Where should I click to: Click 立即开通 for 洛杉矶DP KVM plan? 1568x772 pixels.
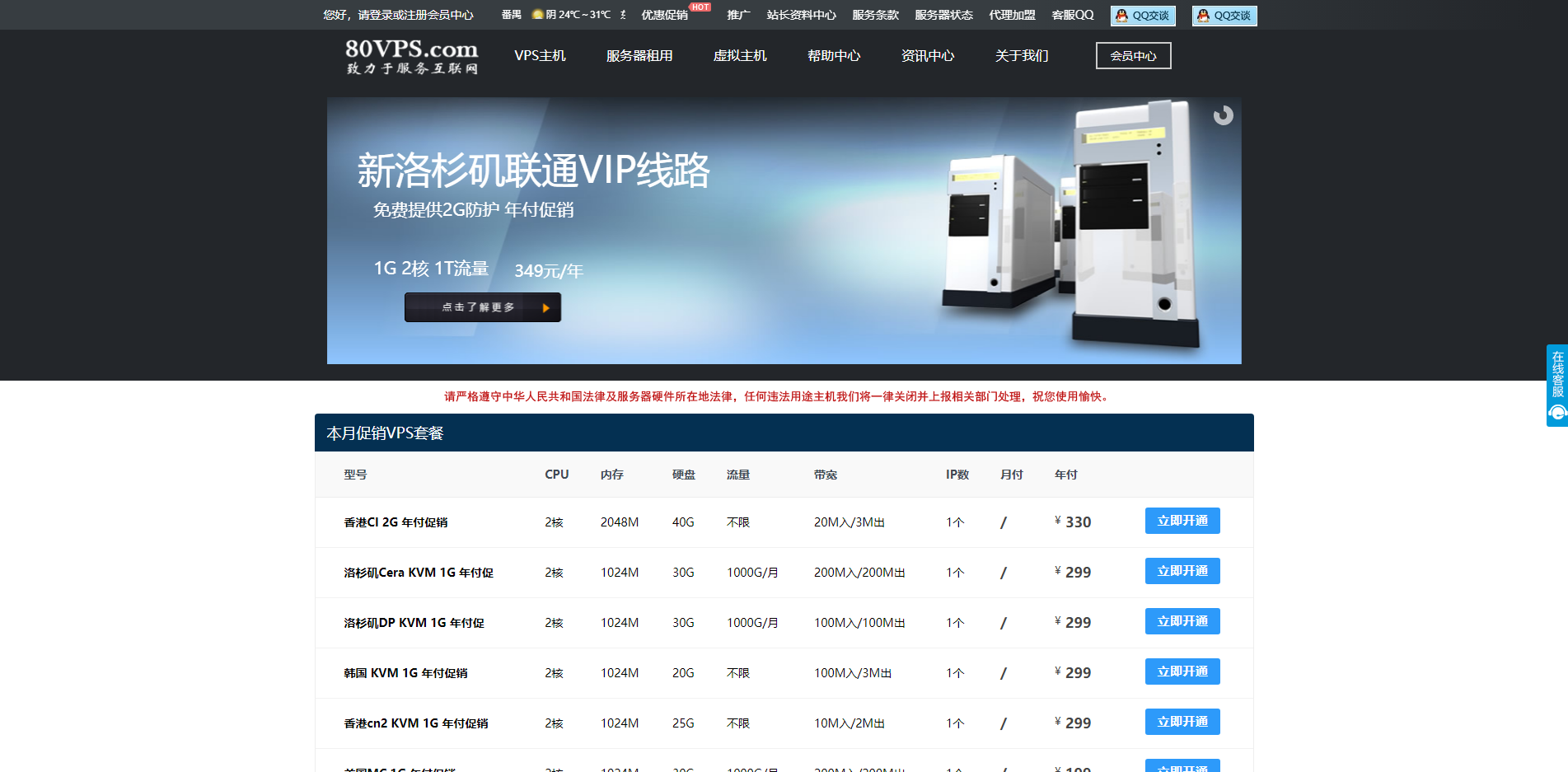point(1182,621)
